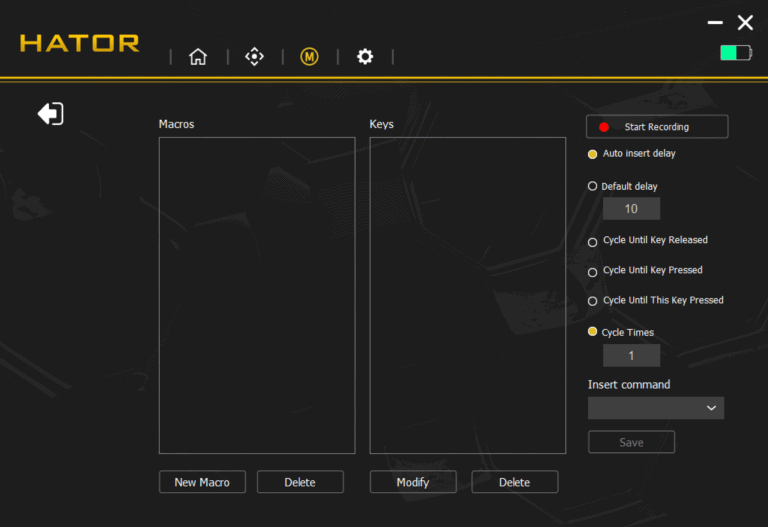
Task: Expand the Insert command dropdown
Action: click(x=656, y=408)
